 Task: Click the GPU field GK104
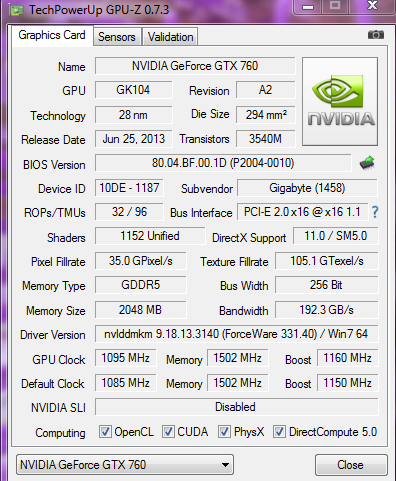[133, 90]
